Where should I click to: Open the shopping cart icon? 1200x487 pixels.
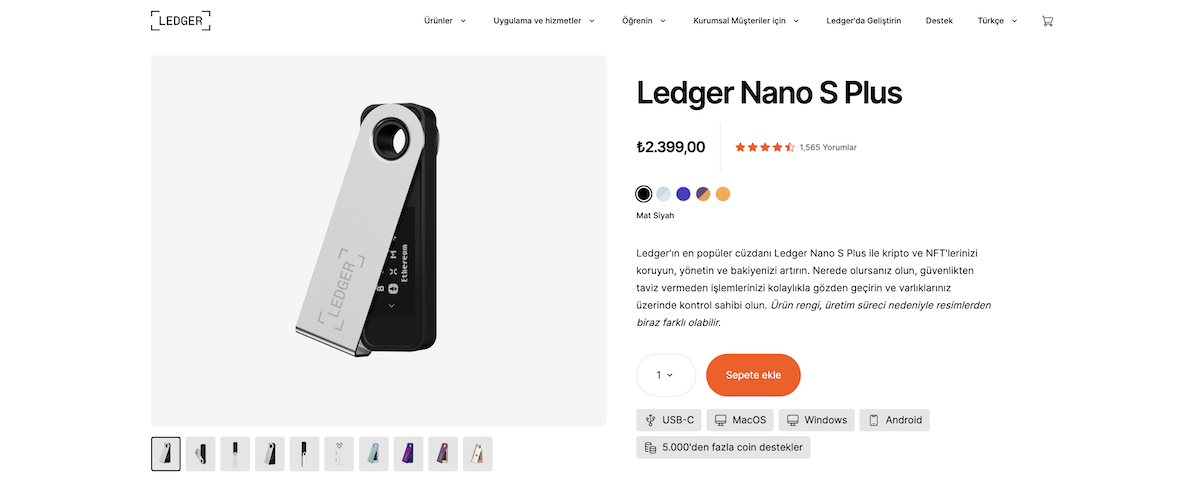[1047, 20]
